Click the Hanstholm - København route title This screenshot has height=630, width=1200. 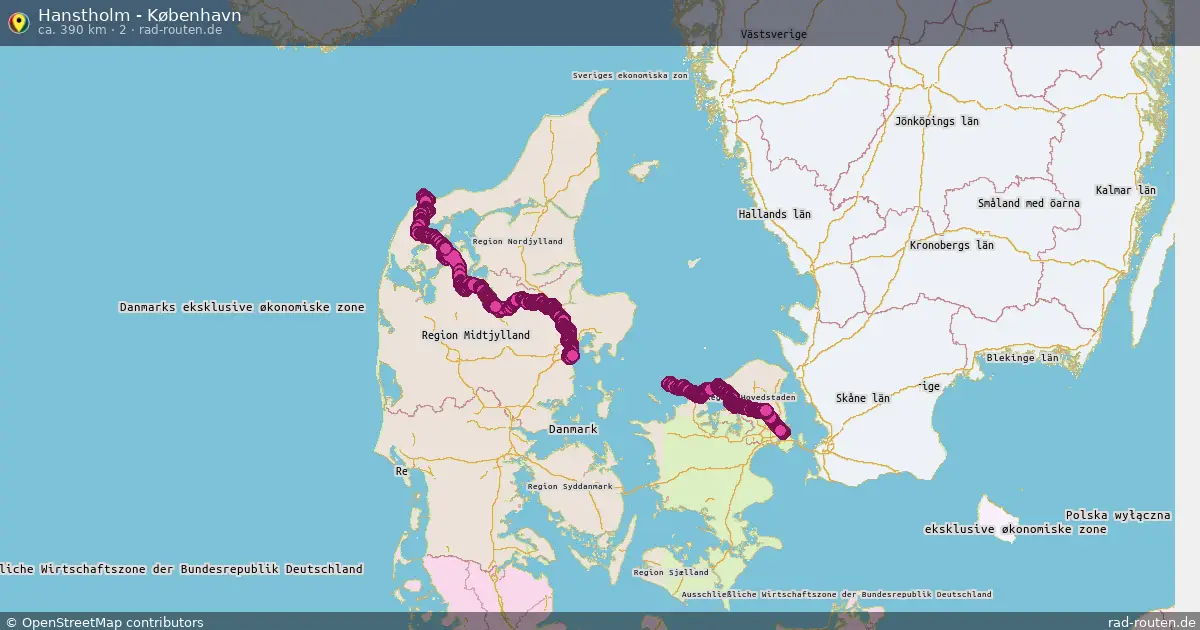click(139, 15)
